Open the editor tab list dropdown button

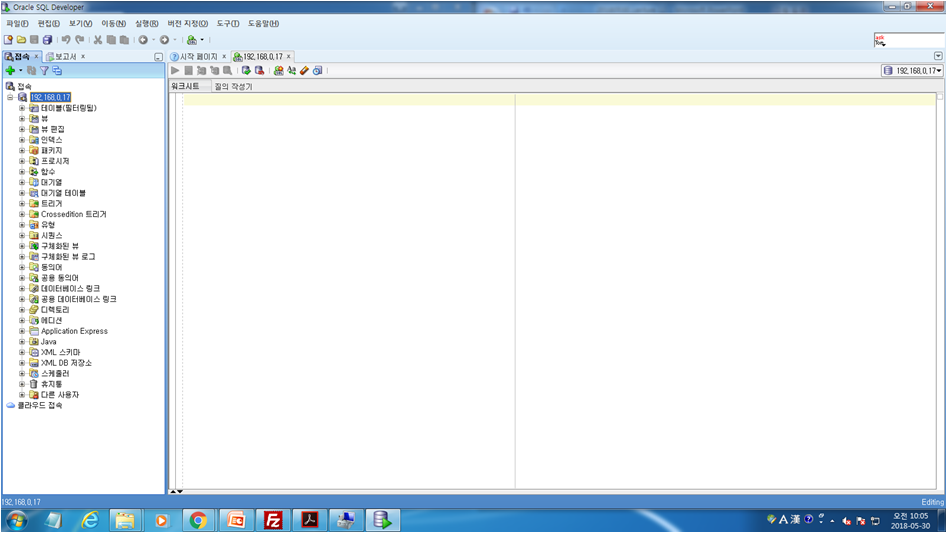coord(938,56)
